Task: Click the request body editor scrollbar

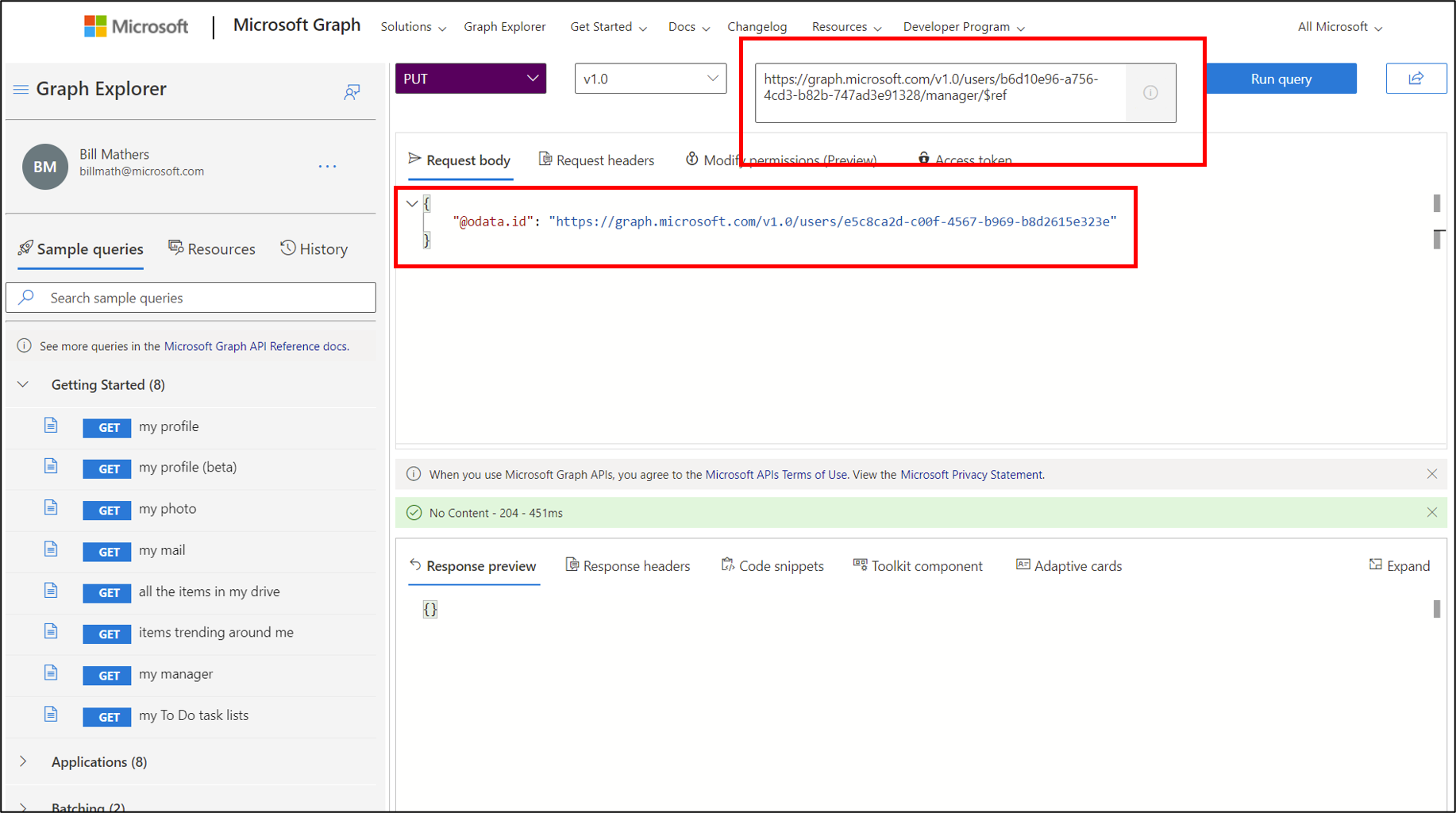Action: [x=1437, y=203]
